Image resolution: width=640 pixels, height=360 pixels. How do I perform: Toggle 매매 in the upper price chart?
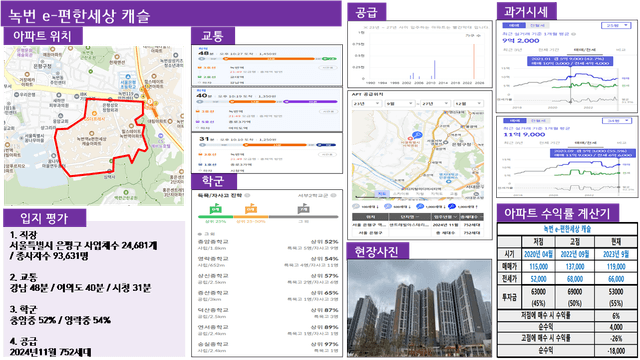tap(513, 25)
